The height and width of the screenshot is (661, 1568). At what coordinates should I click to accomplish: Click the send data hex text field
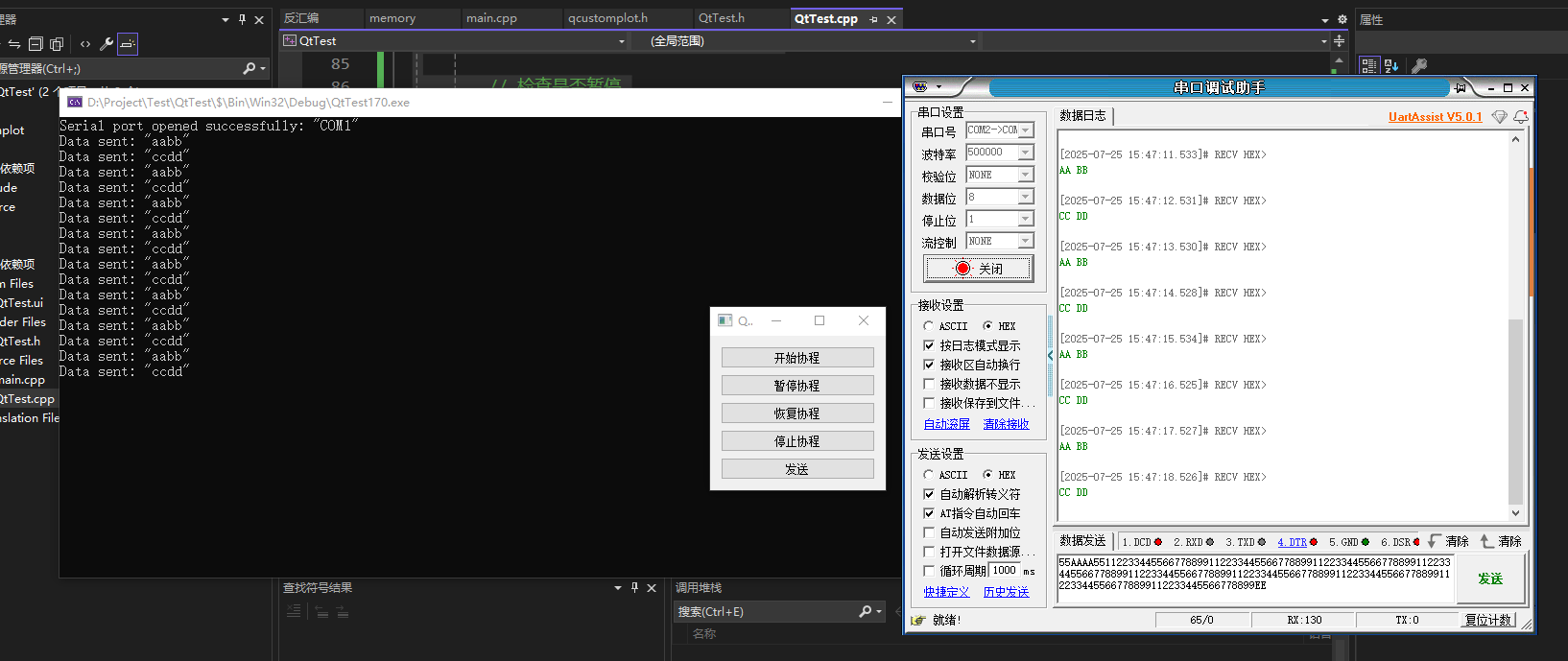(1254, 578)
